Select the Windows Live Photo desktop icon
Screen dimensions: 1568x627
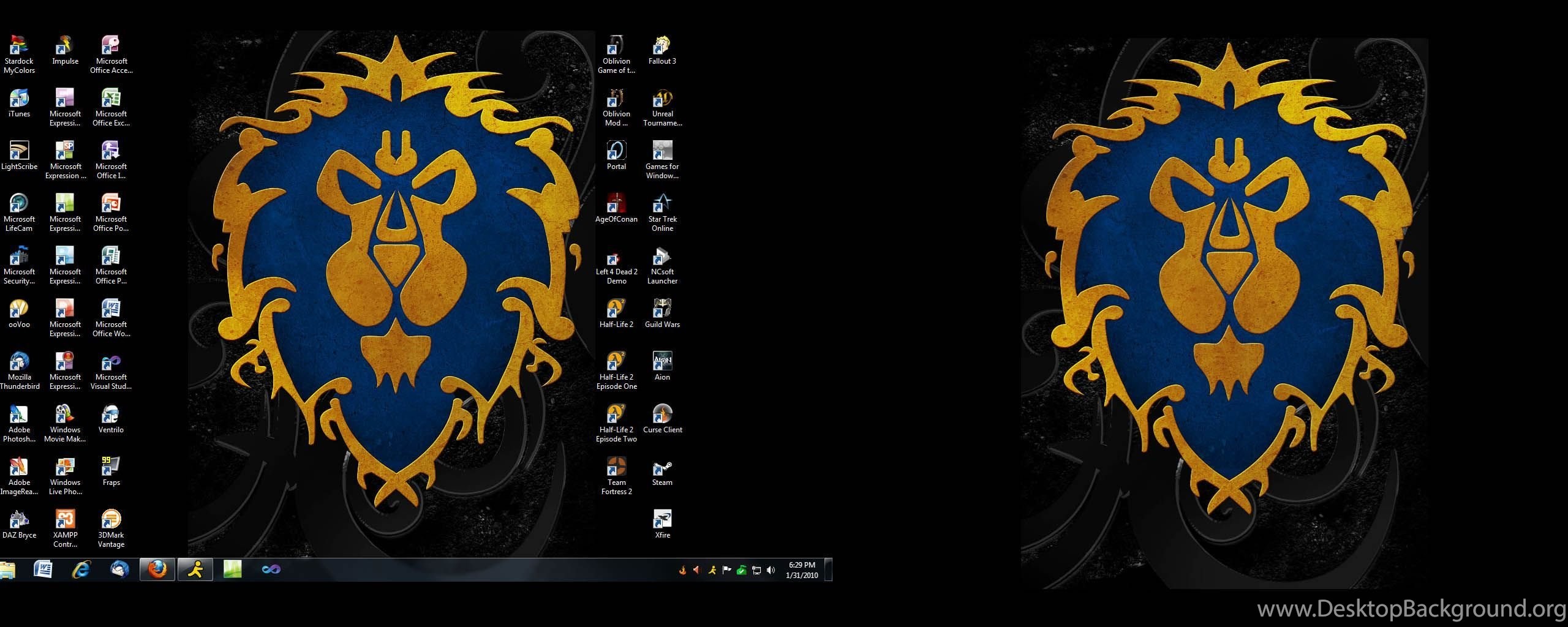(x=65, y=476)
